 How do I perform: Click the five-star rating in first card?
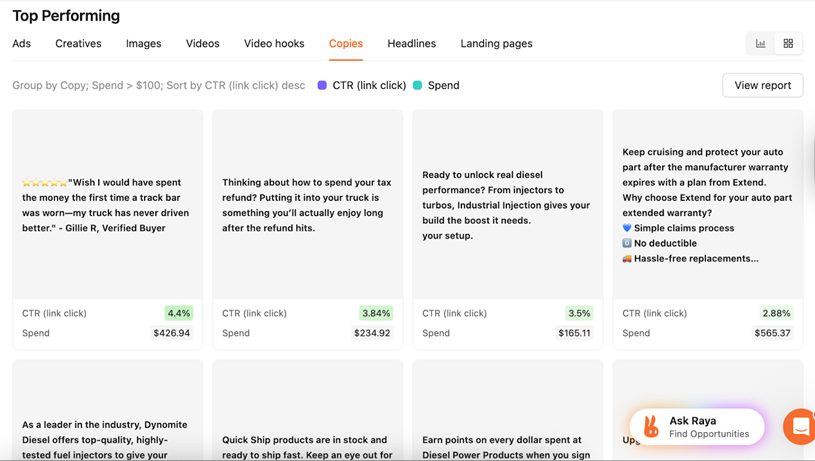pos(45,182)
